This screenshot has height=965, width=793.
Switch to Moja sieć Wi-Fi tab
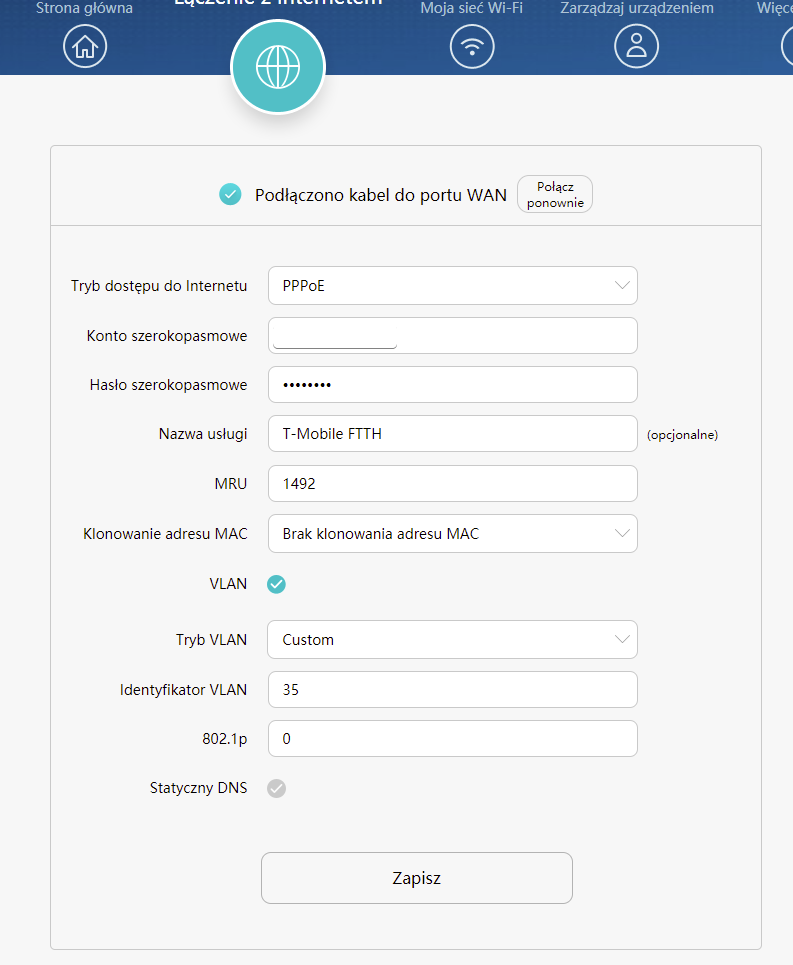click(x=471, y=8)
